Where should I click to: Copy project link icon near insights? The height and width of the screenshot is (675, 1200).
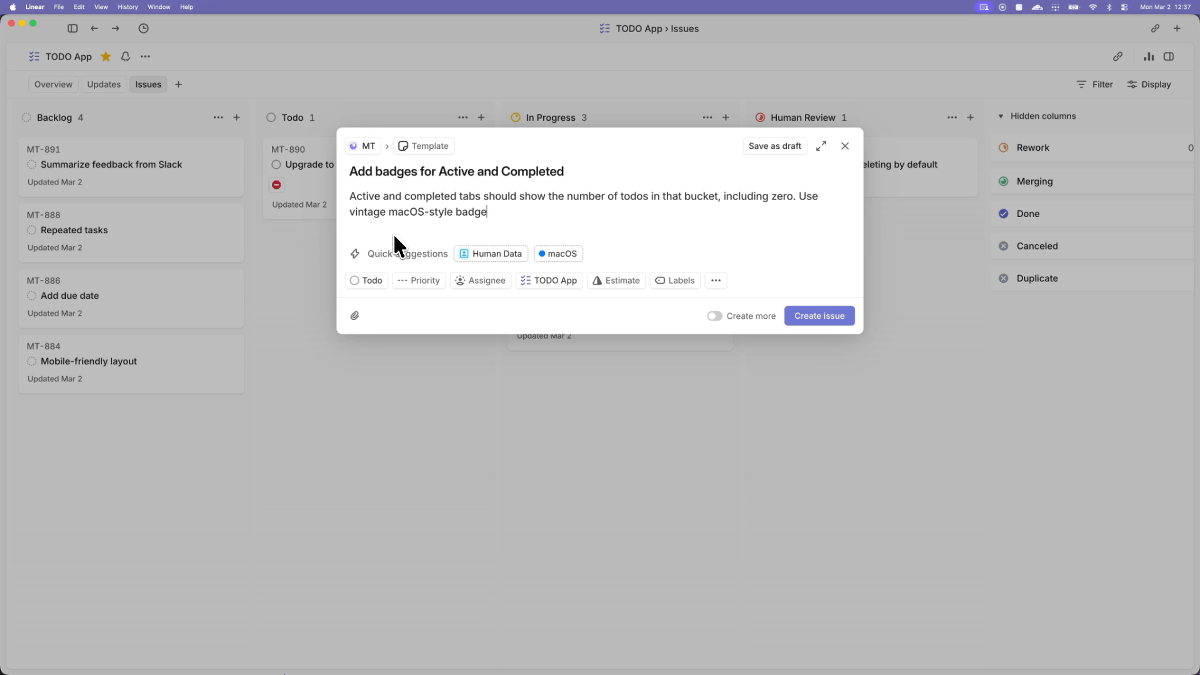click(x=1118, y=57)
